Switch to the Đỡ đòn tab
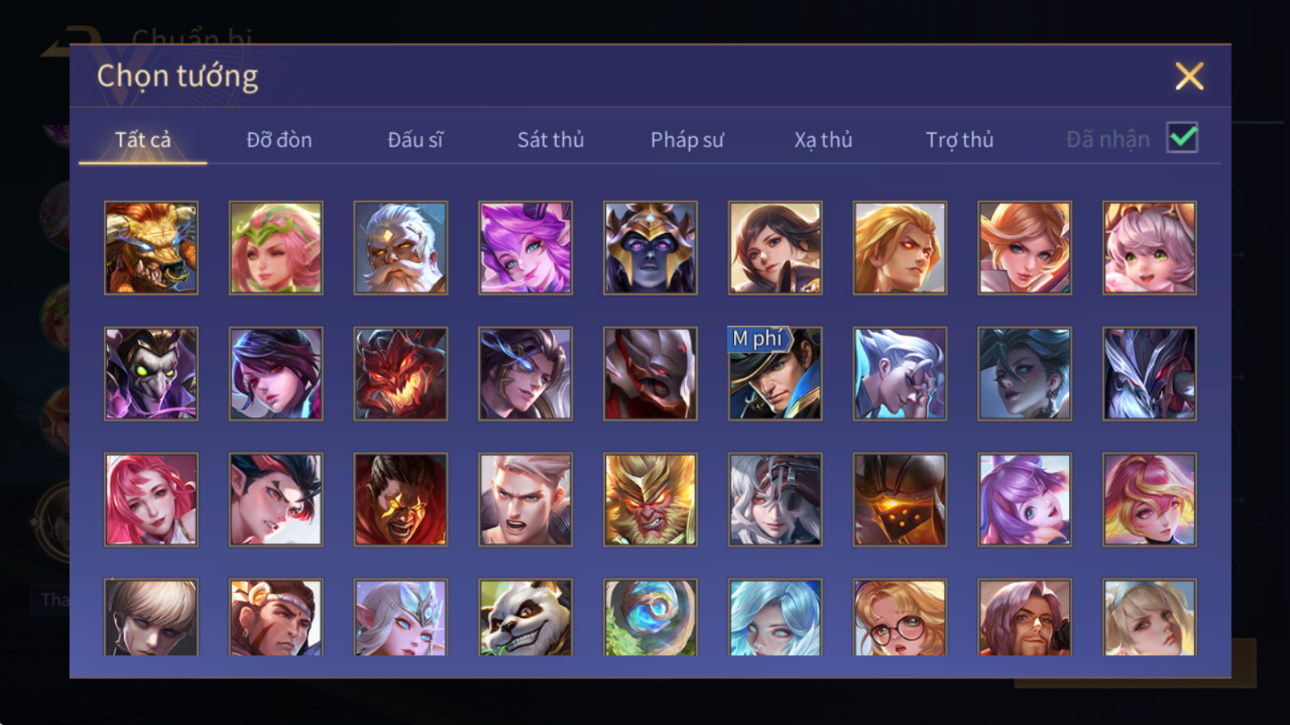This screenshot has width=1290, height=725. (279, 140)
